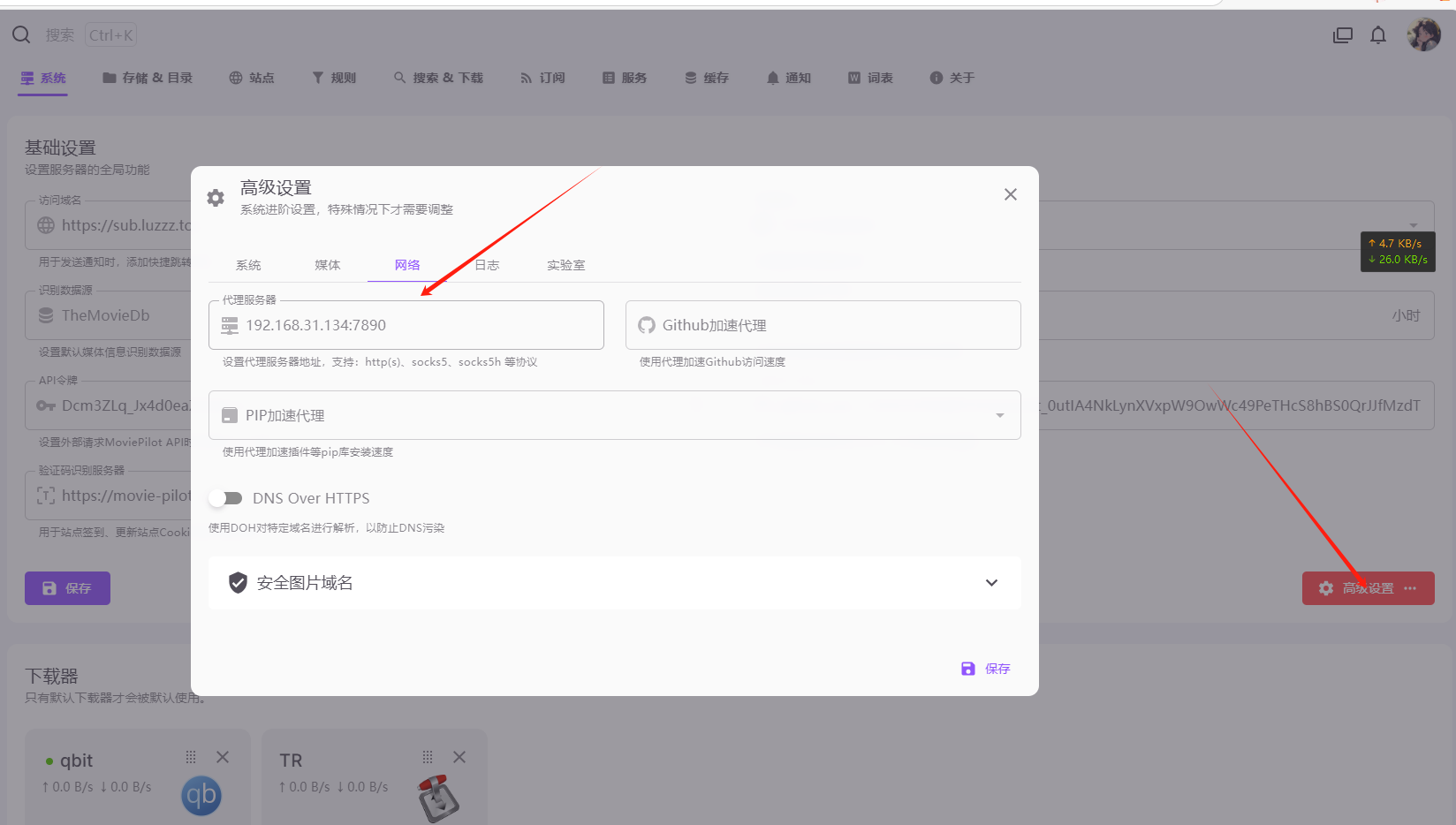
Task: Click the red 高级设置 button
Action: point(1367,588)
